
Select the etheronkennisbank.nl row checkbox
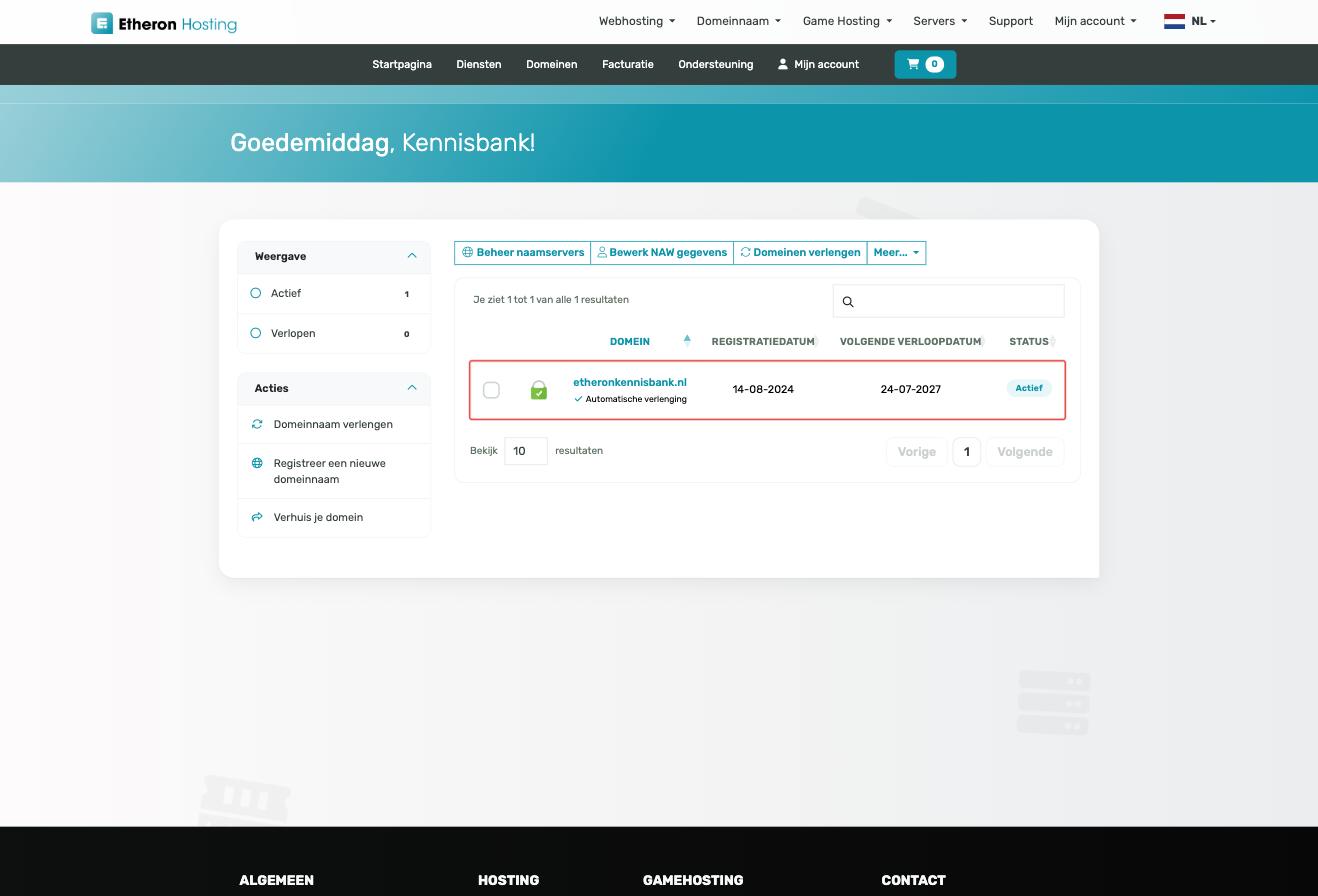[x=491, y=390]
